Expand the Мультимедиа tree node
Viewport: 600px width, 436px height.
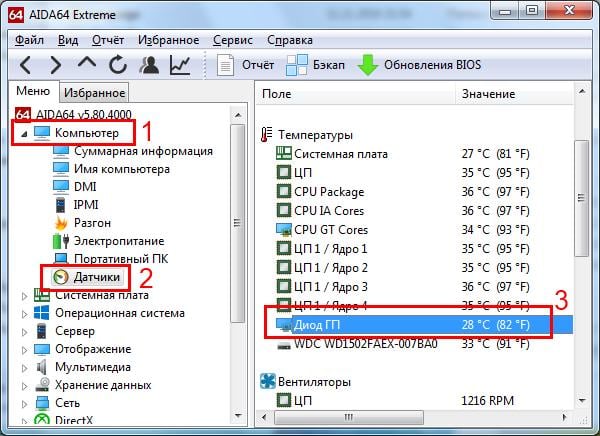24,367
